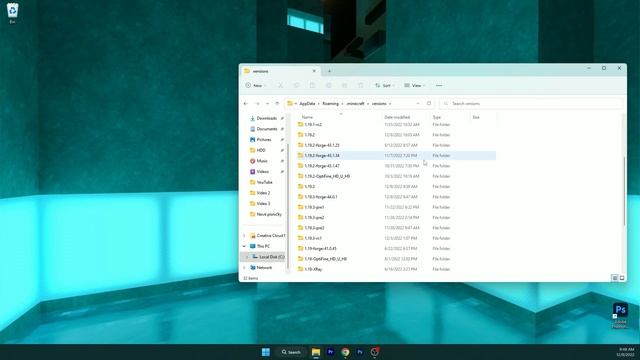Click the Cut icon in Explorer toolbar
Image resolution: width=640 pixels, height=360 pixels.
point(280,85)
